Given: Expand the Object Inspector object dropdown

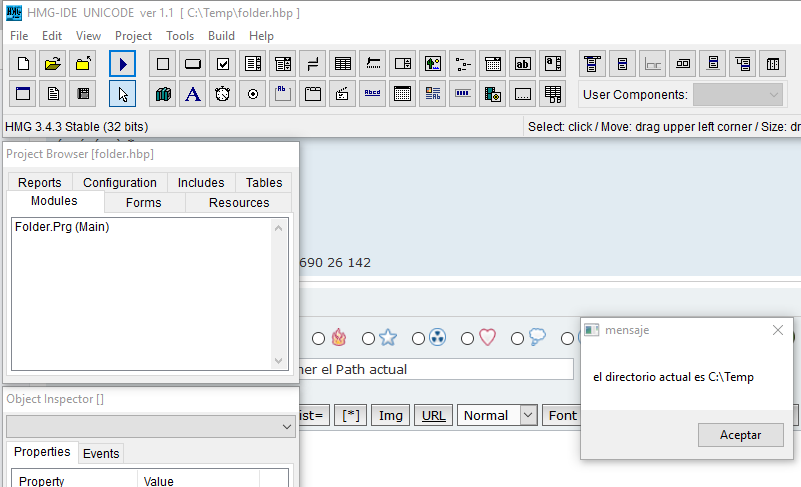Looking at the screenshot, I should coord(151,427).
